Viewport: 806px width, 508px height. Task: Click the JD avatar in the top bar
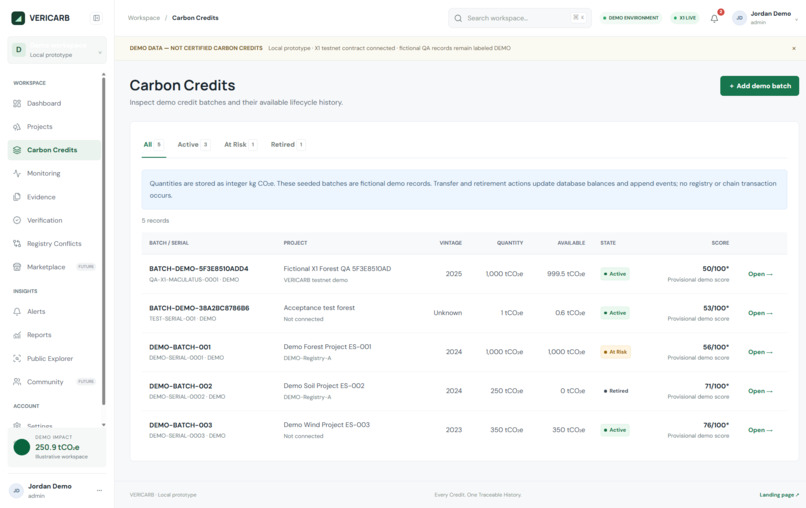pos(739,18)
